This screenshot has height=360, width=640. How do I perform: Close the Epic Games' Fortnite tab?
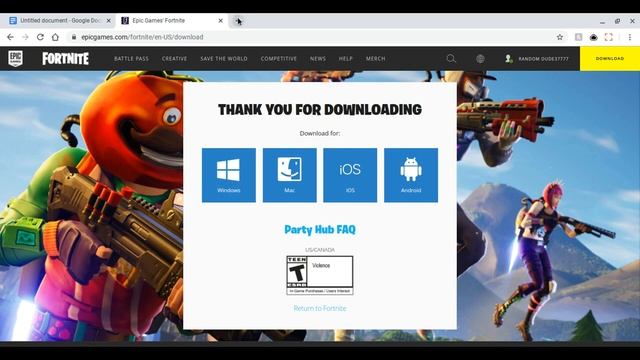click(220, 20)
